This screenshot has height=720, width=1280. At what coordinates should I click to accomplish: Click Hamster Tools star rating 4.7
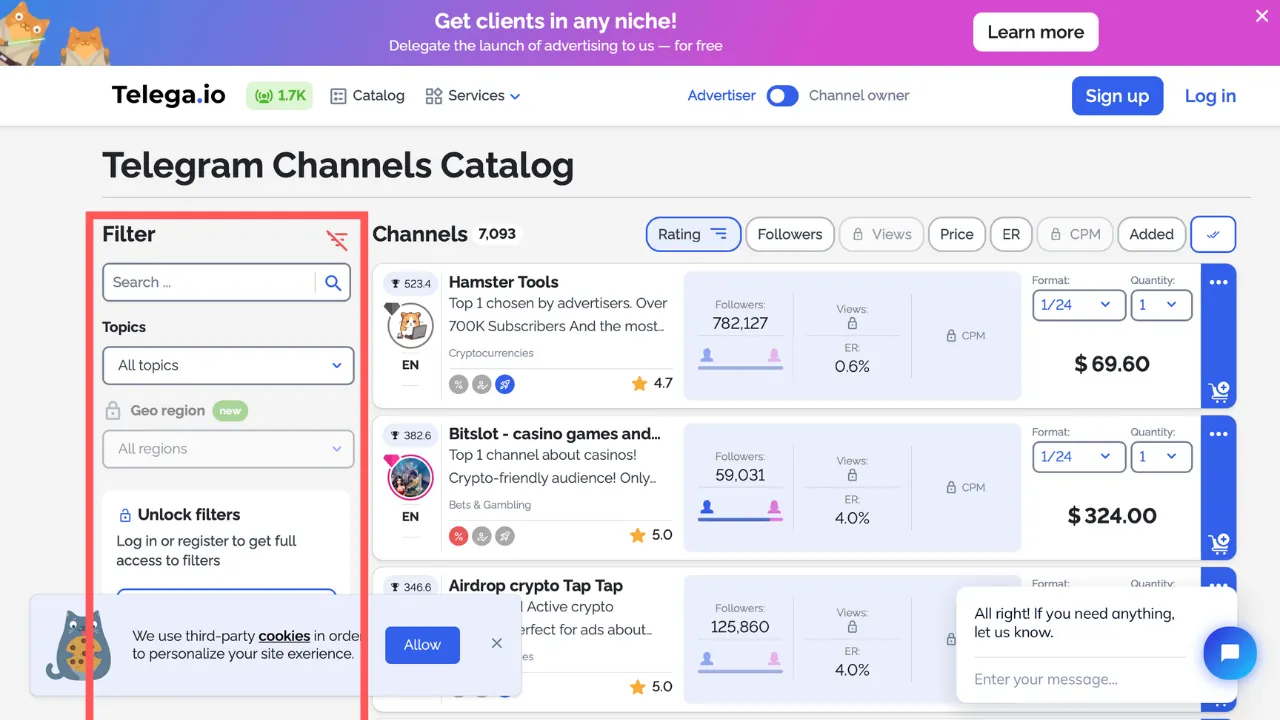point(652,383)
